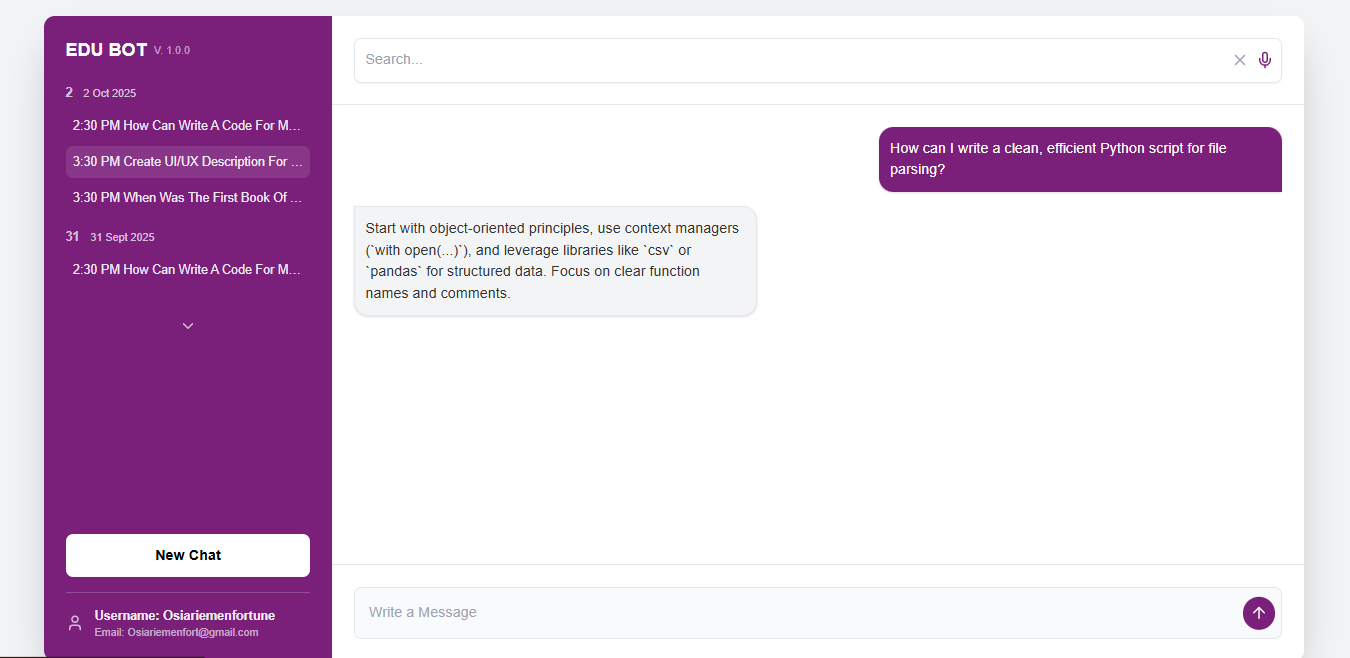The image size is (1350, 658).
Task: Select the user's Python script question bubble
Action: tap(1080, 159)
